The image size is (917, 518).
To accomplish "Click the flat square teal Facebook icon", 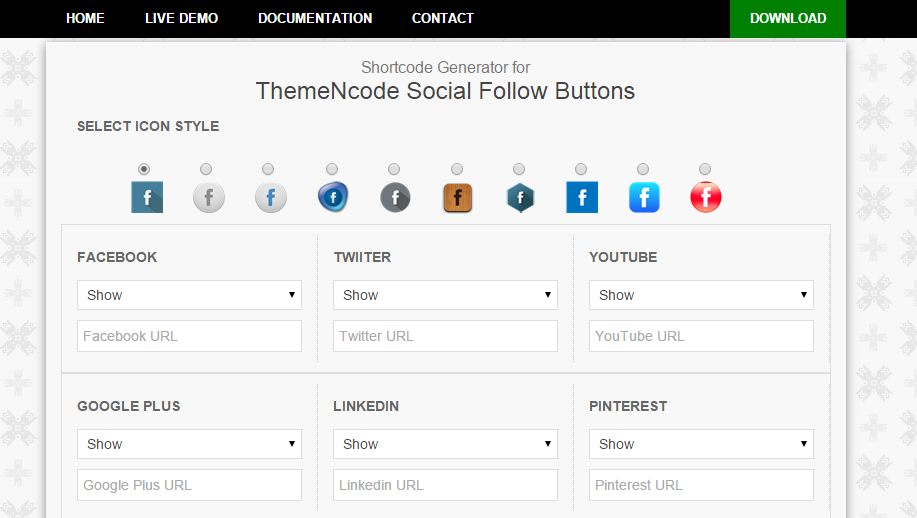I will (147, 197).
